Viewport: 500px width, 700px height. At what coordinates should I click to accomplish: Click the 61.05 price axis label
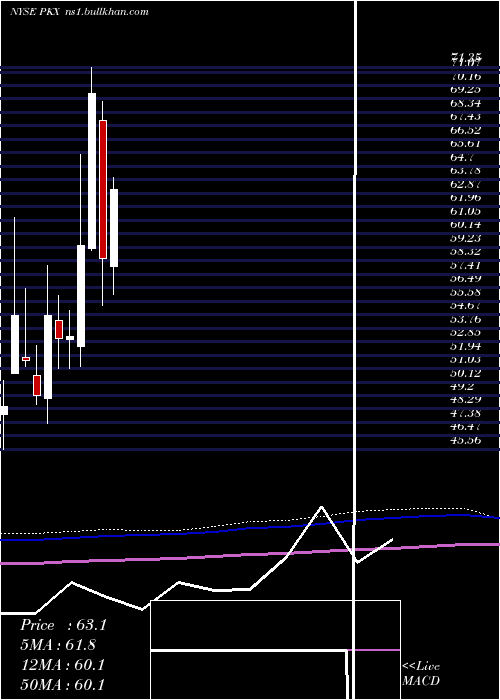point(466,211)
